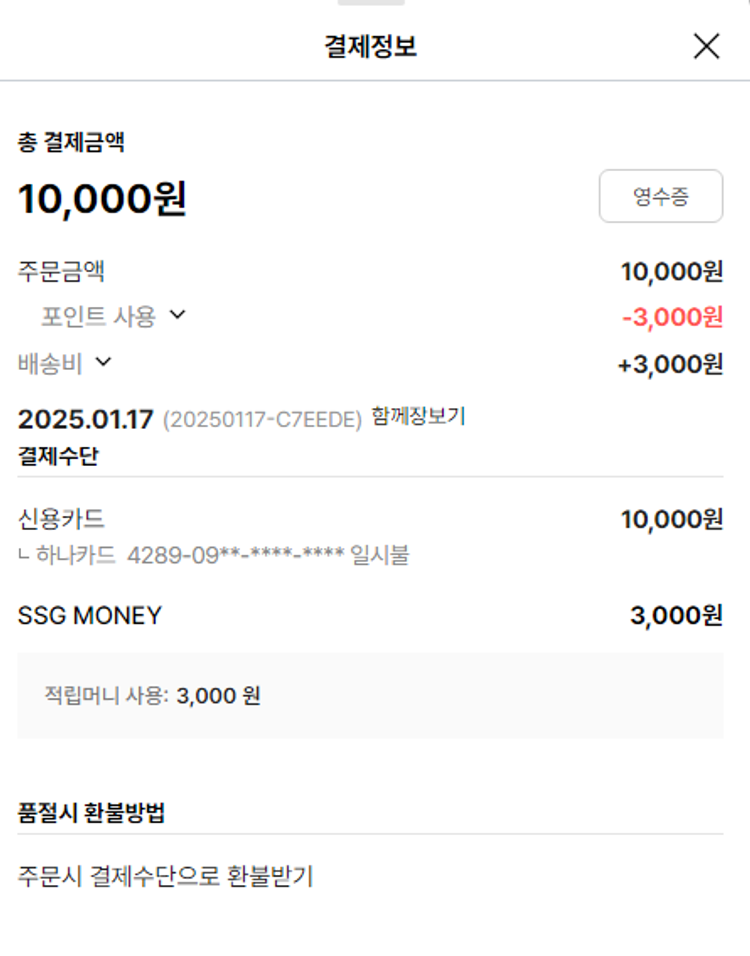Click the red -3,000원 point discount amount
This screenshot has width=750, height=956.
coord(672,318)
